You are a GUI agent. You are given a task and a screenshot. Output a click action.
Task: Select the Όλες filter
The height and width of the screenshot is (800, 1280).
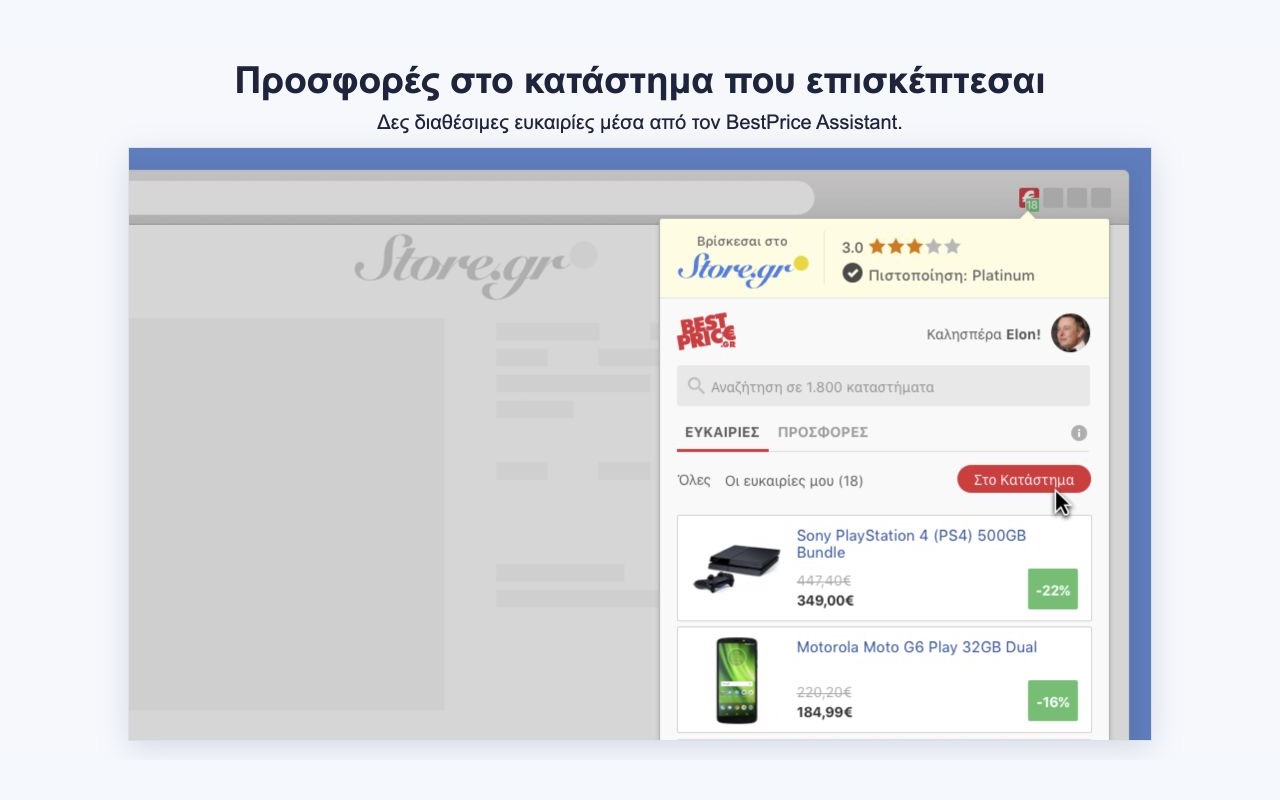coord(694,481)
